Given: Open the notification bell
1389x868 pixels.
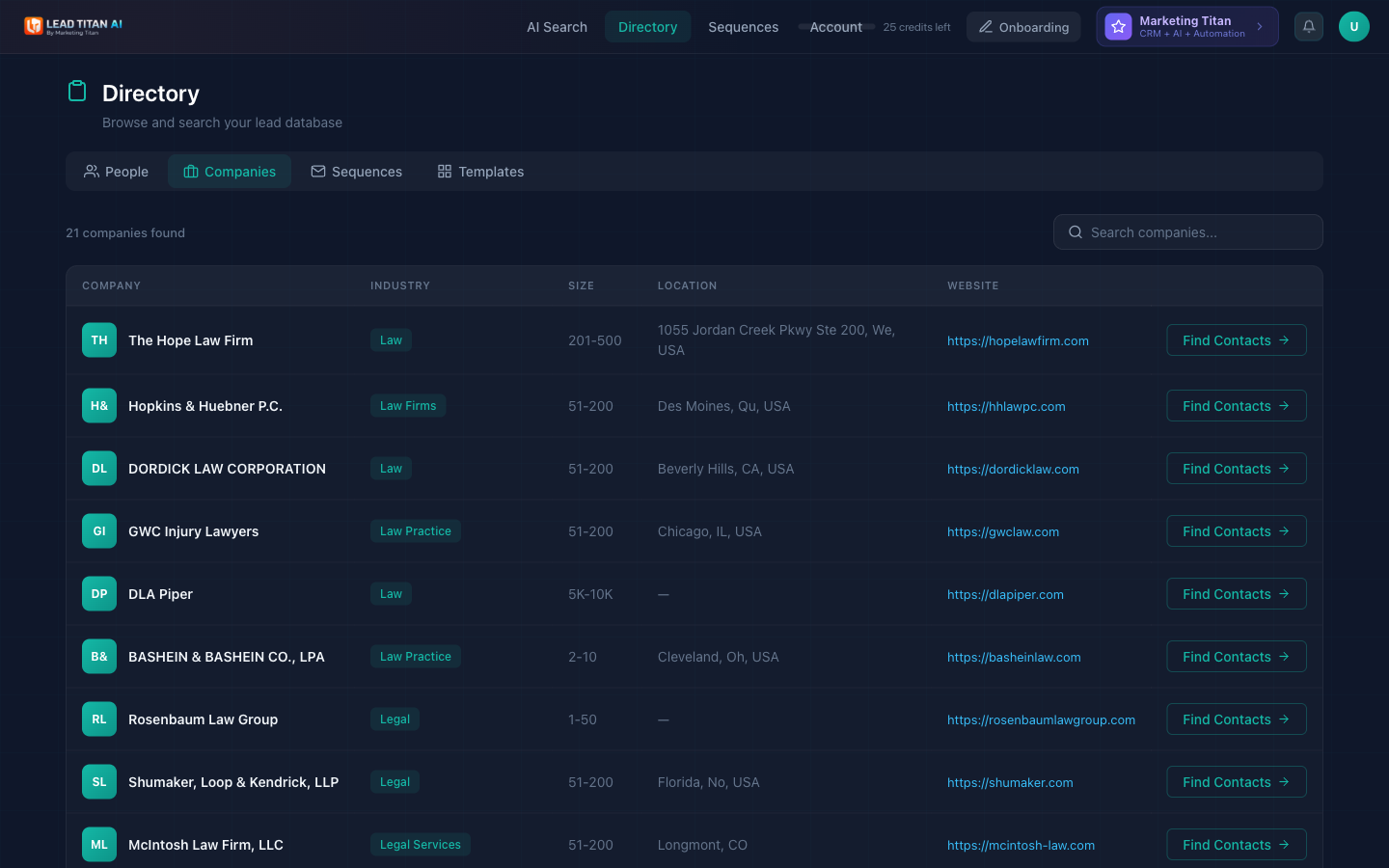Looking at the screenshot, I should point(1308,26).
